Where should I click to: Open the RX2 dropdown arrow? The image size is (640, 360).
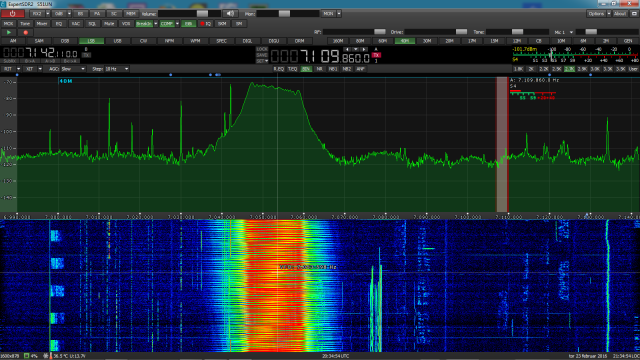(x=48, y=13)
